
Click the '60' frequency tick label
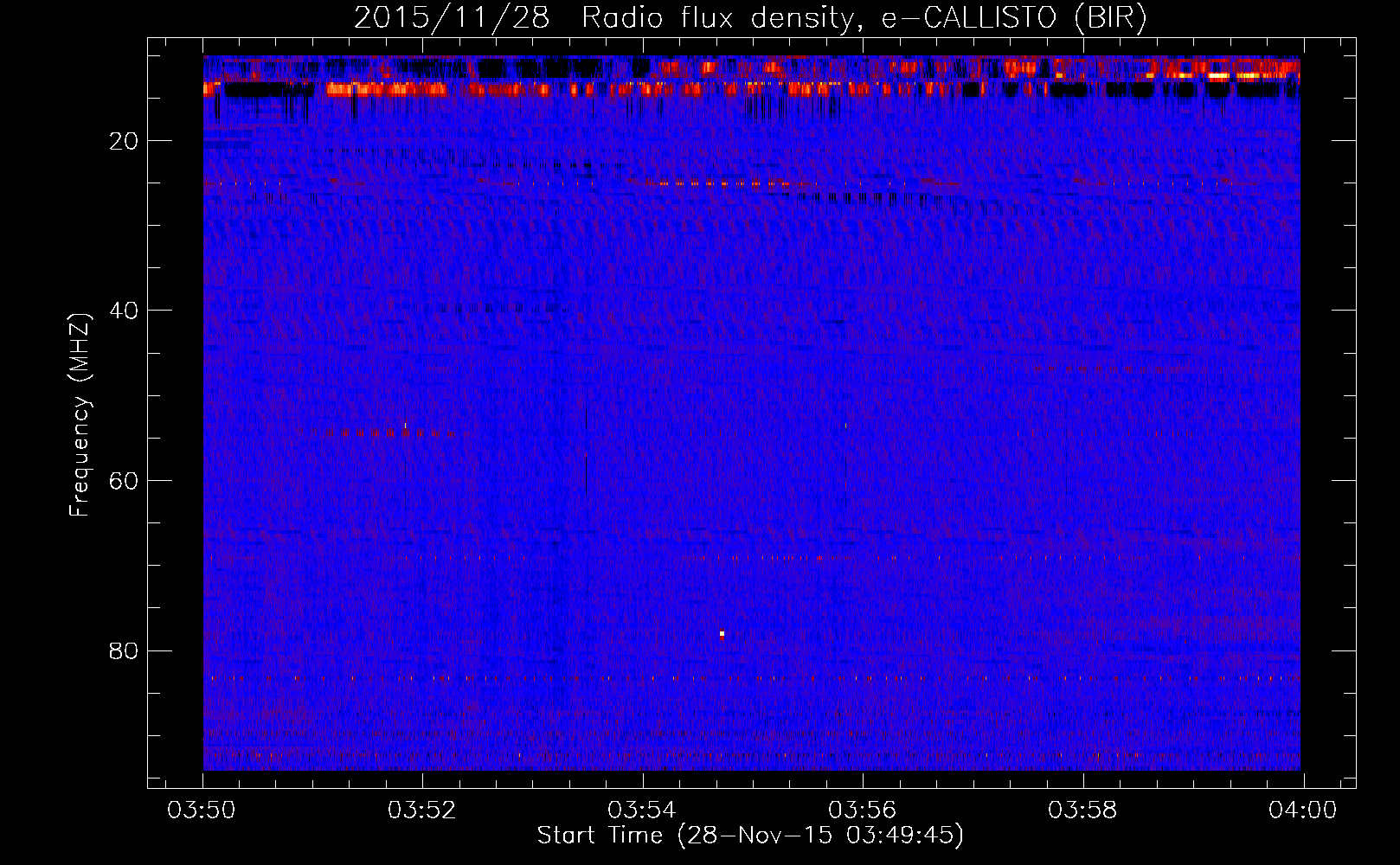(124, 481)
